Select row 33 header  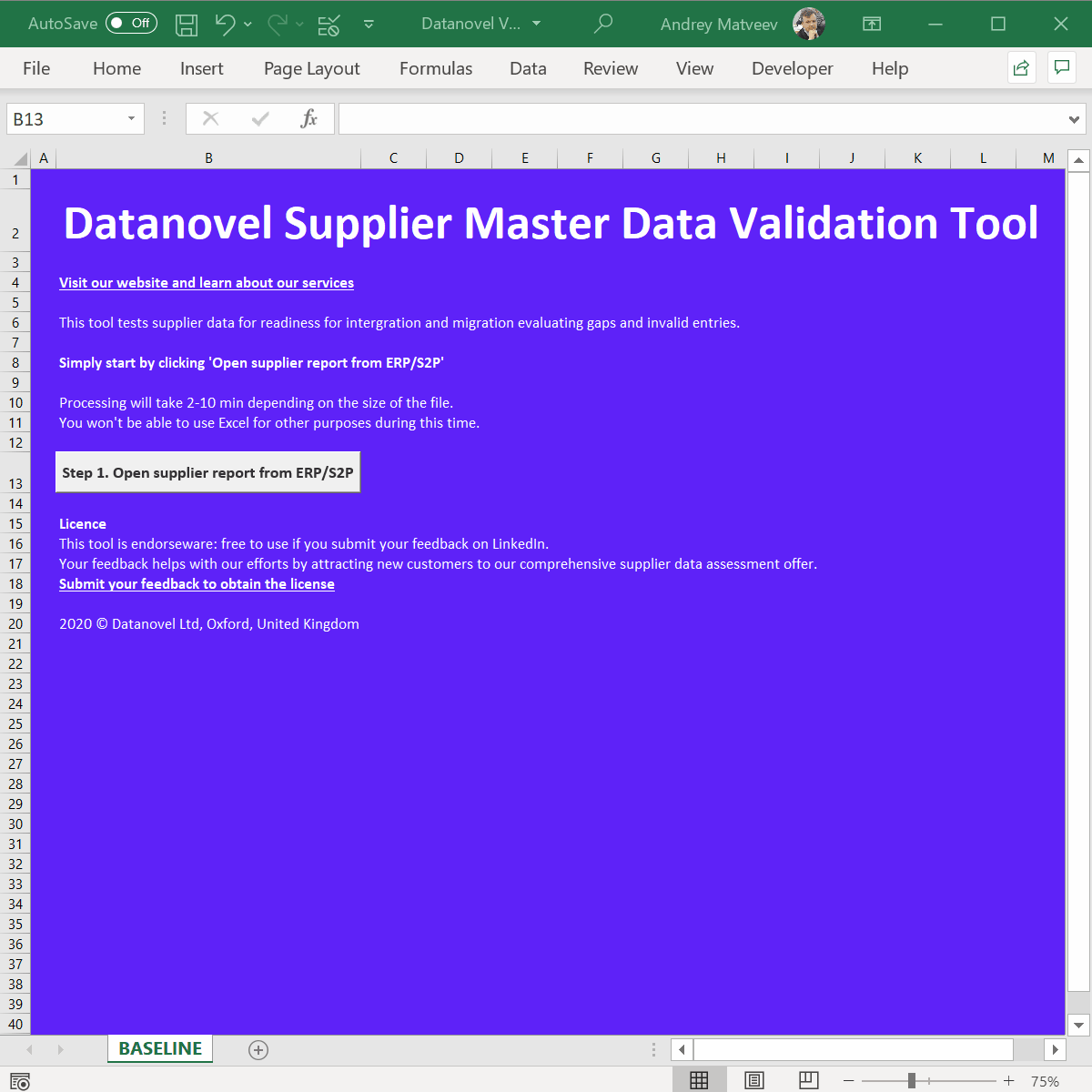[15, 885]
